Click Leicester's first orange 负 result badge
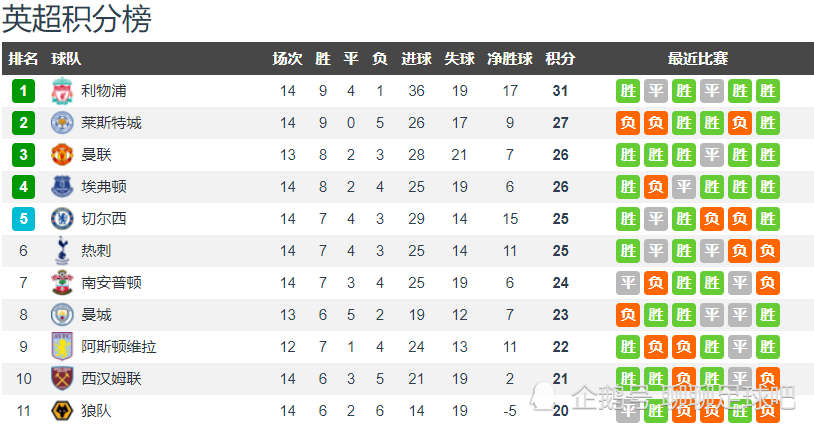The image size is (814, 426). tap(627, 123)
